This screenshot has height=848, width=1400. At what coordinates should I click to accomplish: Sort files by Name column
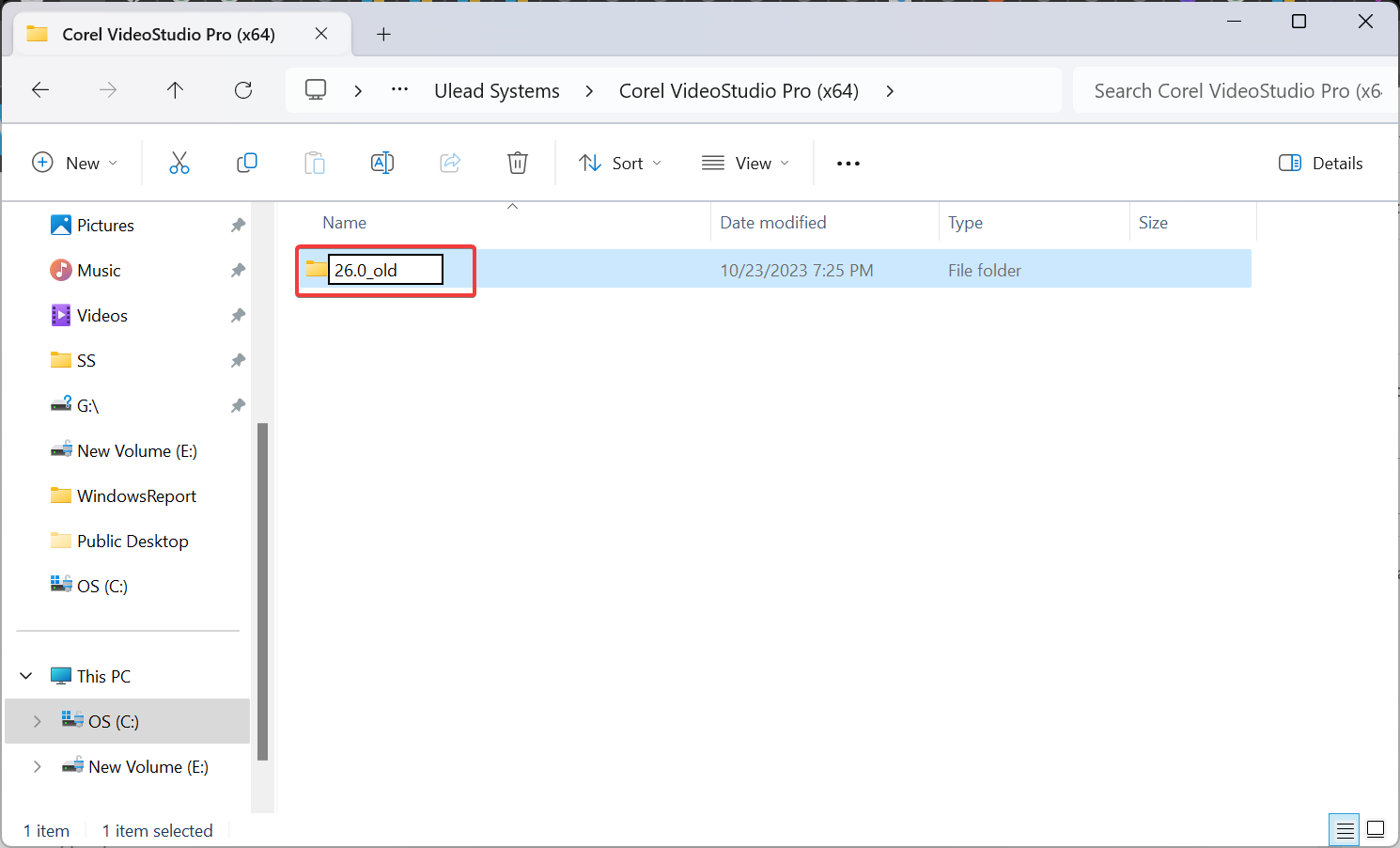click(x=345, y=223)
